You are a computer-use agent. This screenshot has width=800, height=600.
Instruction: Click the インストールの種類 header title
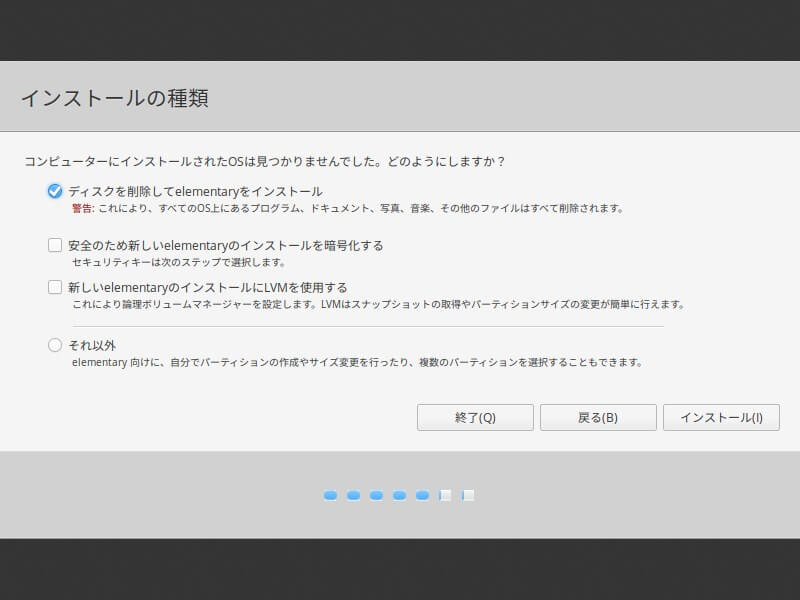coord(114,98)
